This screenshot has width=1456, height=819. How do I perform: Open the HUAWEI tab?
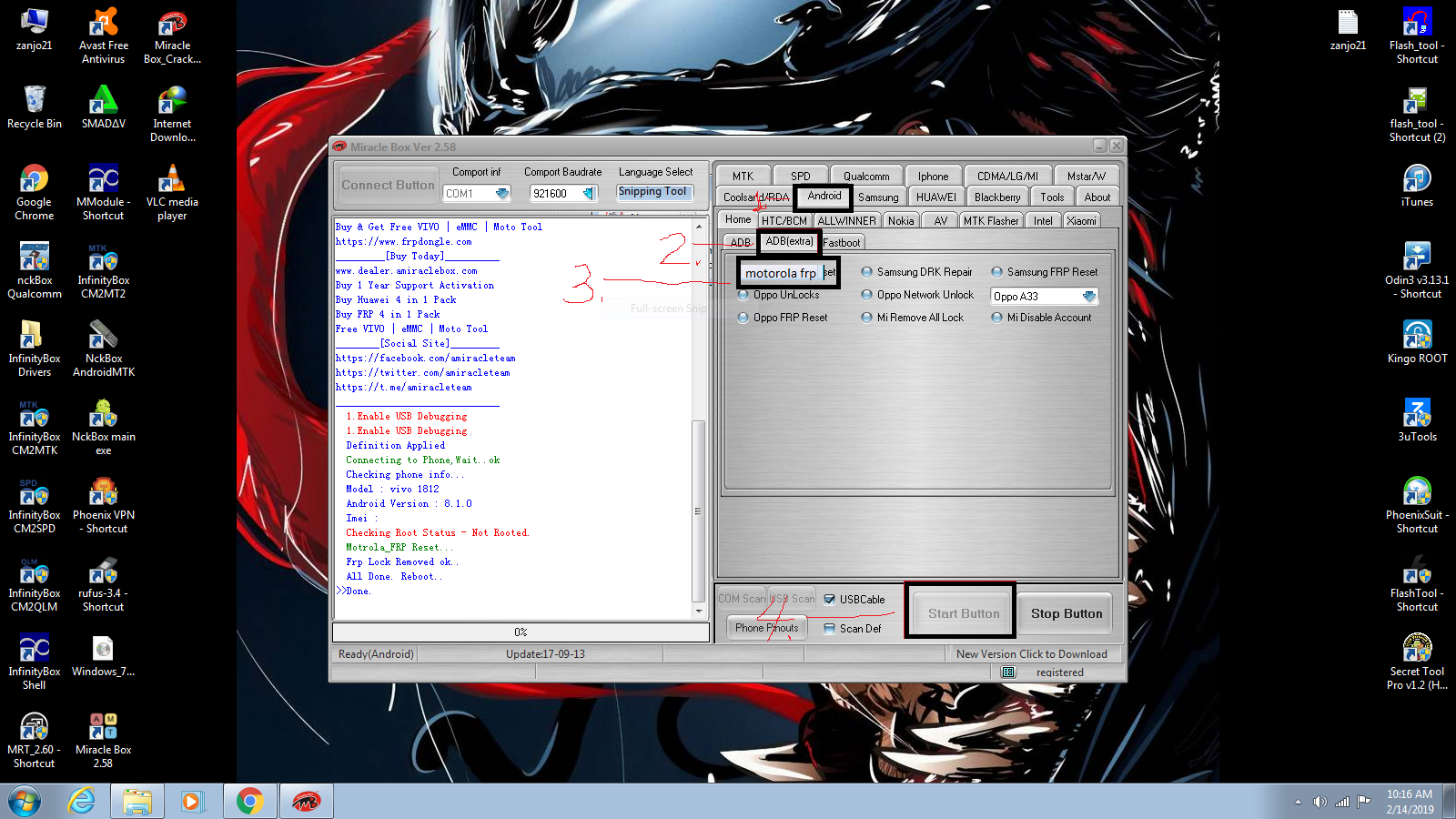click(x=936, y=197)
